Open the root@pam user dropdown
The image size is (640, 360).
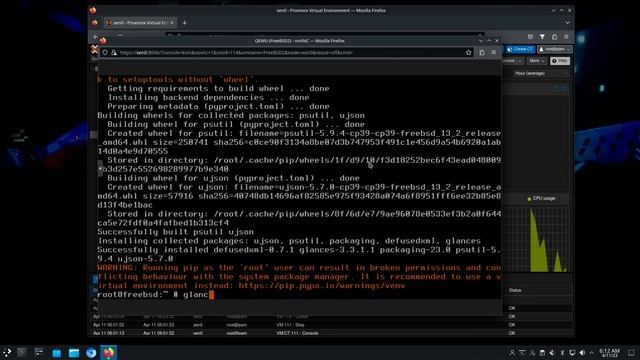(x=555, y=49)
